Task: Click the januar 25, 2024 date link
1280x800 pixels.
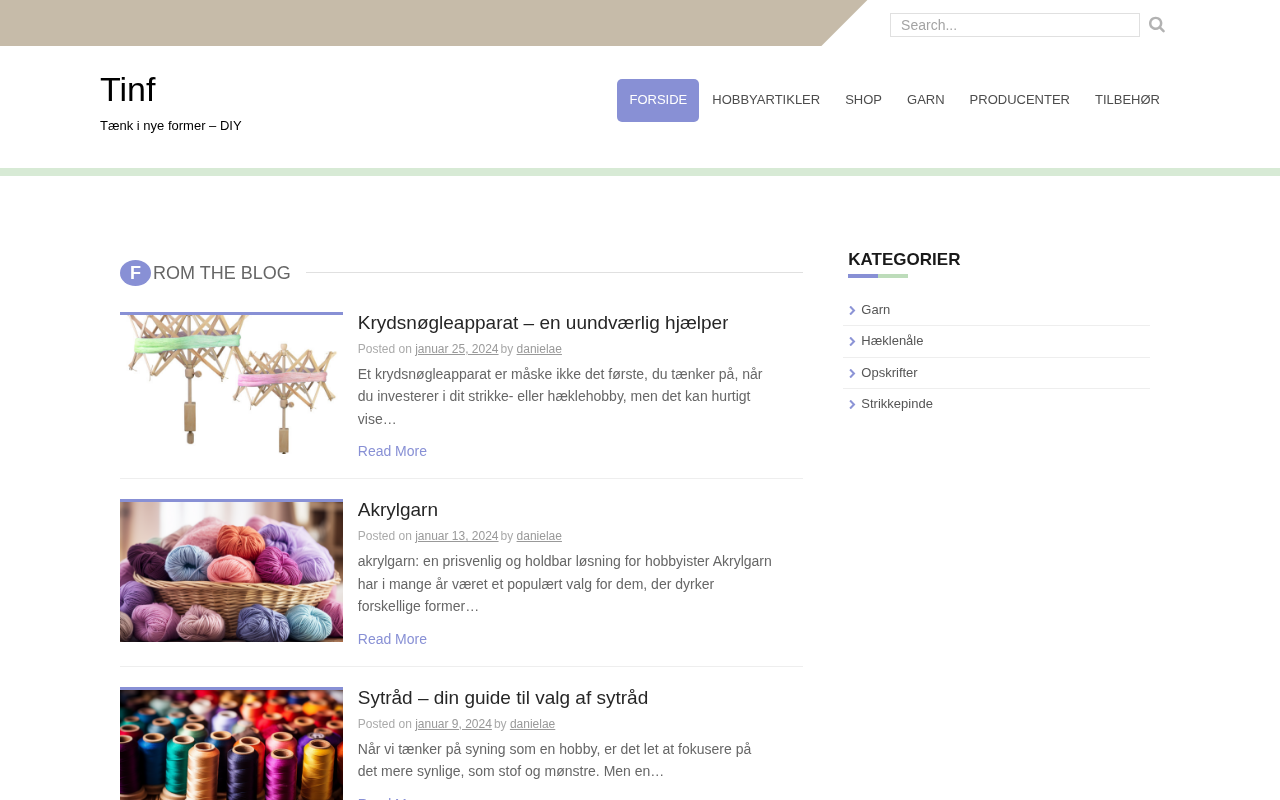Action: tap(456, 349)
